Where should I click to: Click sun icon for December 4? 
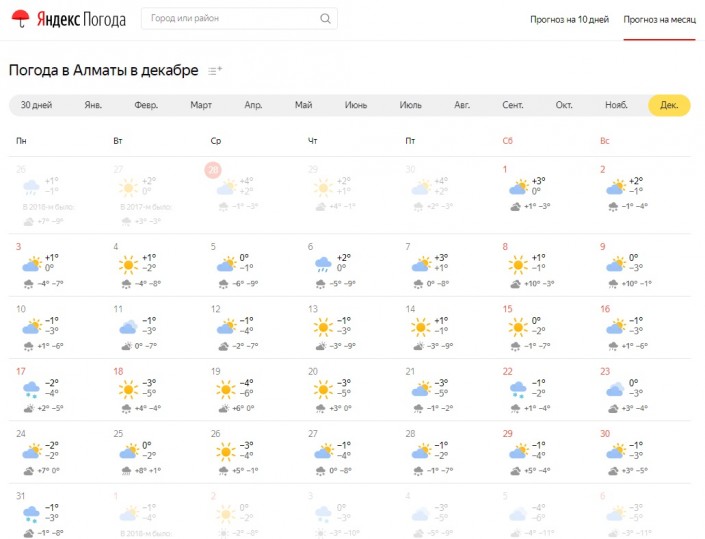127,265
